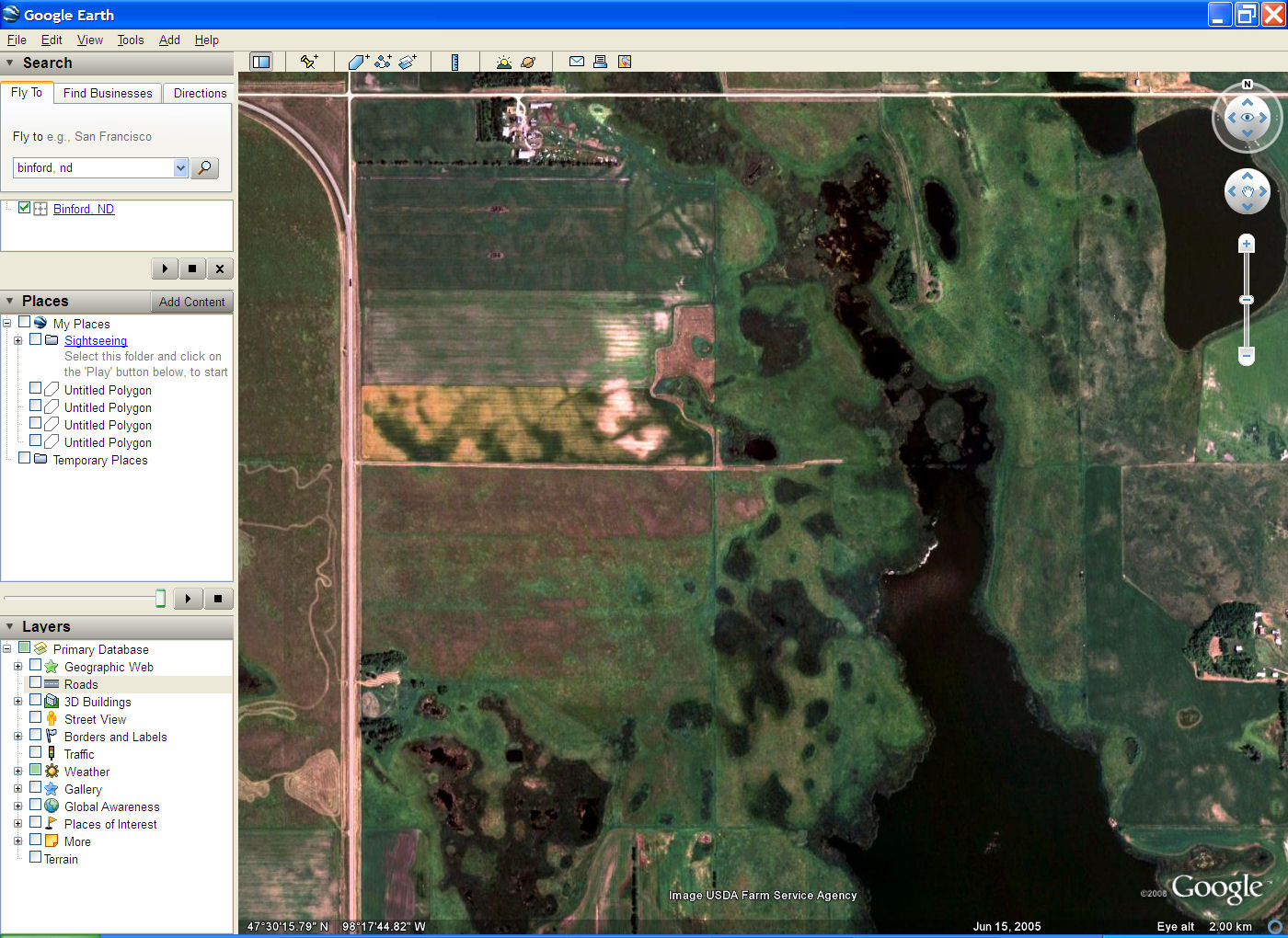1288x938 pixels.
Task: Expand the Geographic Web layer
Action: pyautogui.click(x=17, y=666)
